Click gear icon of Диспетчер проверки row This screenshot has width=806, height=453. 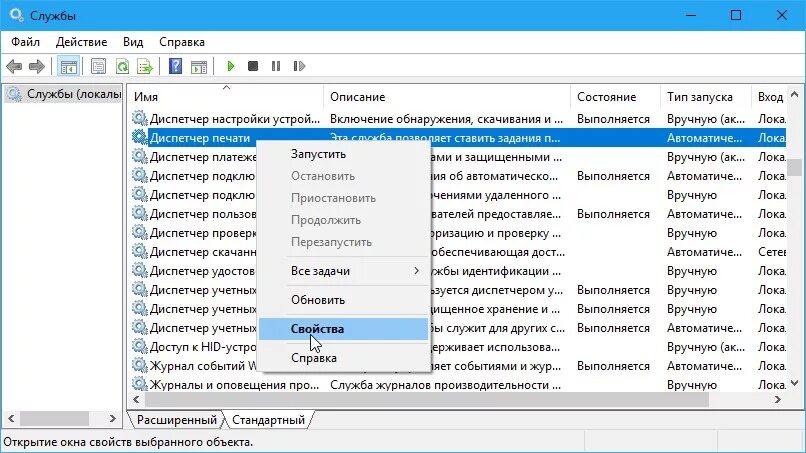139,232
